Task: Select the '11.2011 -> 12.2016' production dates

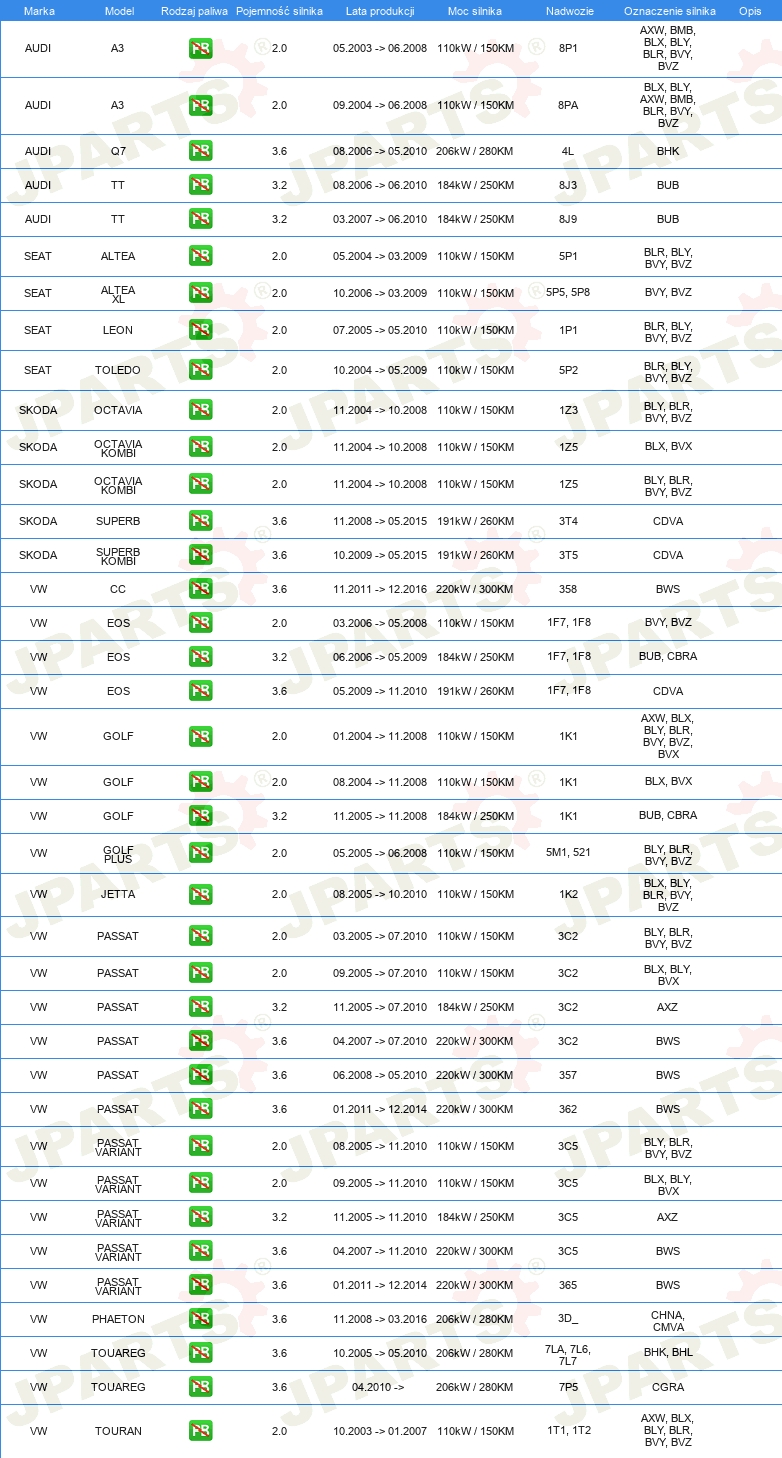Action: [380, 589]
